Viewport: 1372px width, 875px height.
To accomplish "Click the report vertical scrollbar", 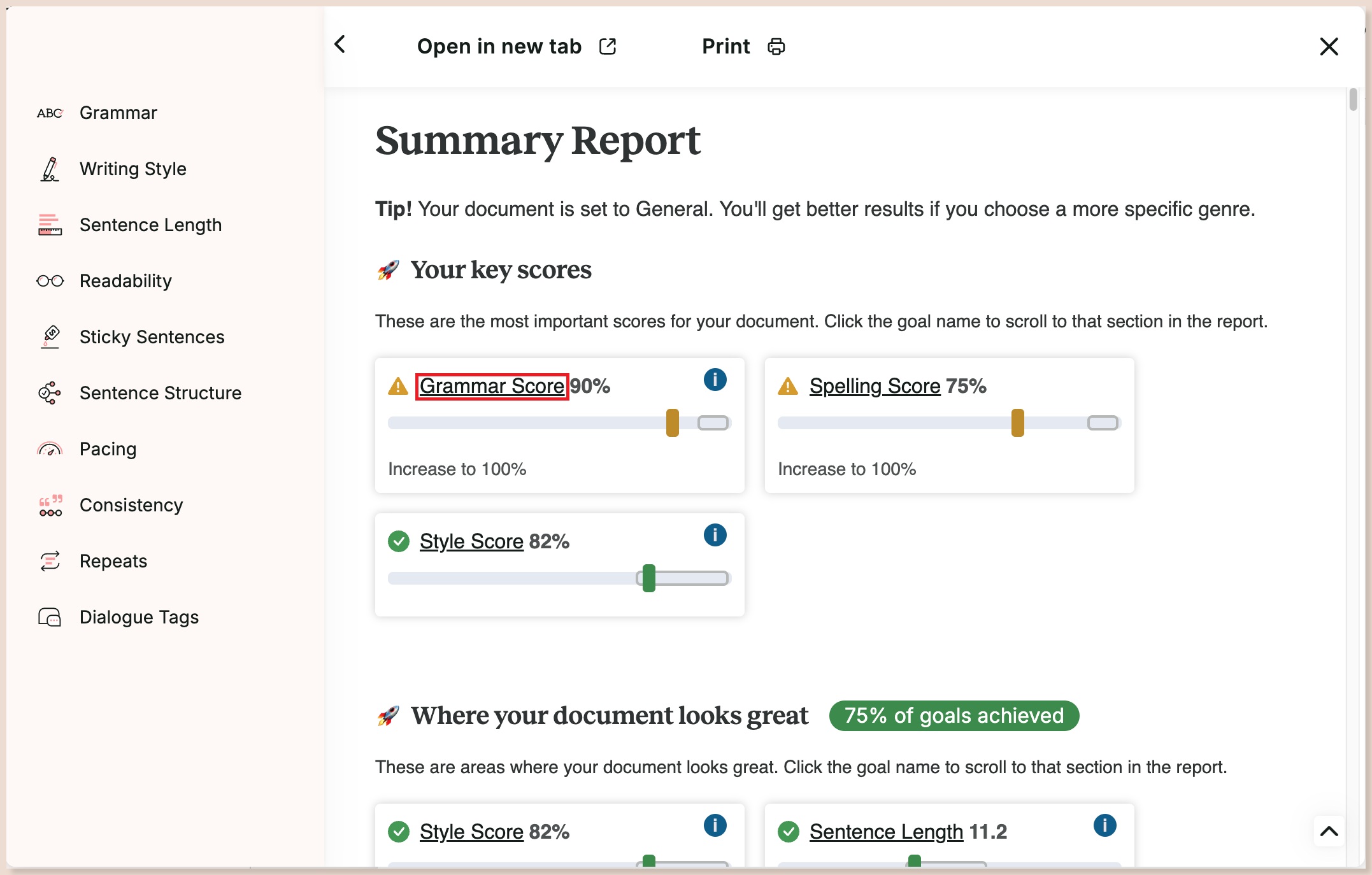I will coord(1353,100).
